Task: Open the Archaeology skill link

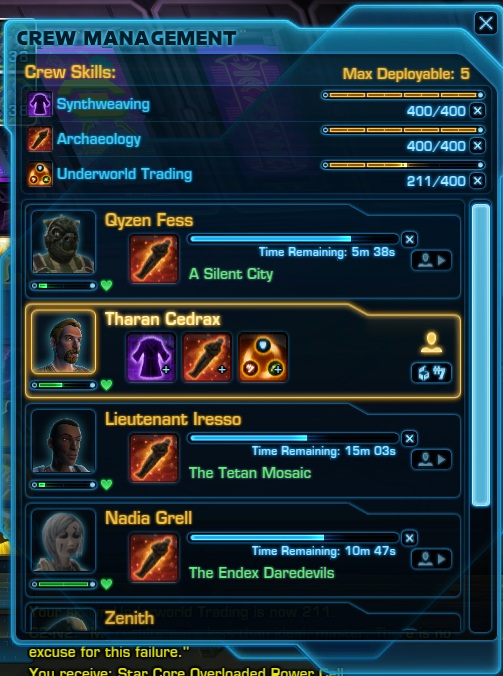Action: pyautogui.click(x=99, y=139)
